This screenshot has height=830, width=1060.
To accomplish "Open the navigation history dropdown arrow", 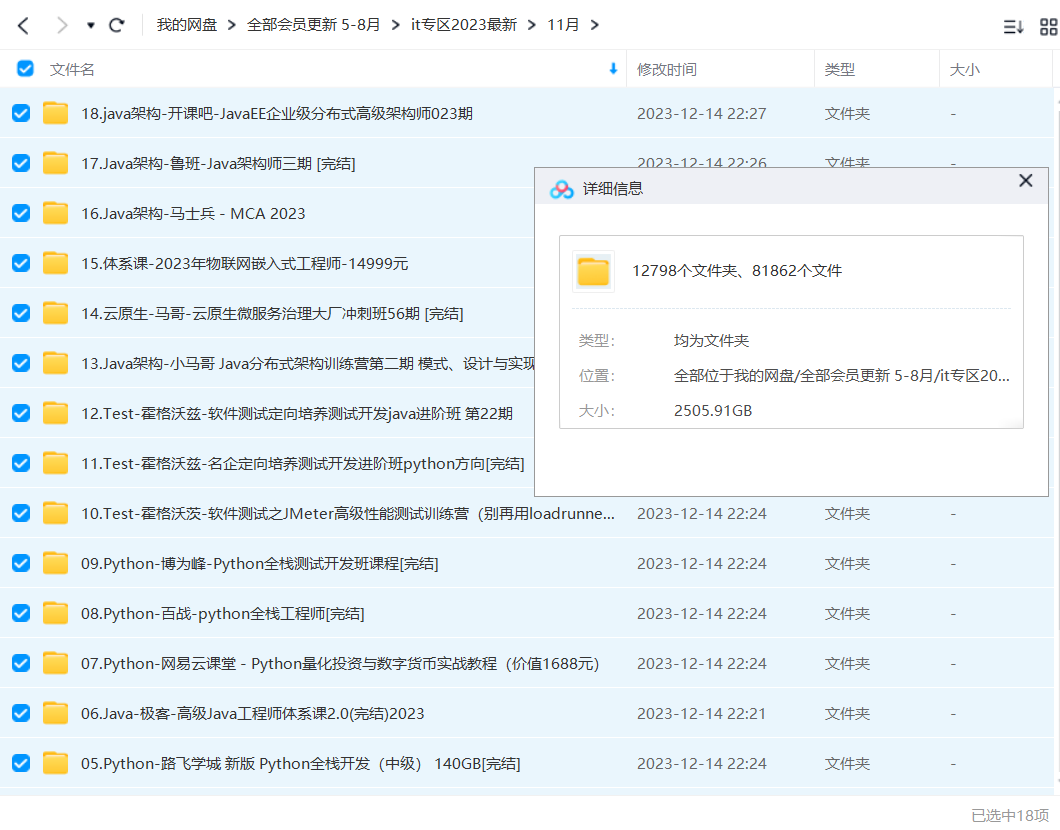I will [x=90, y=25].
